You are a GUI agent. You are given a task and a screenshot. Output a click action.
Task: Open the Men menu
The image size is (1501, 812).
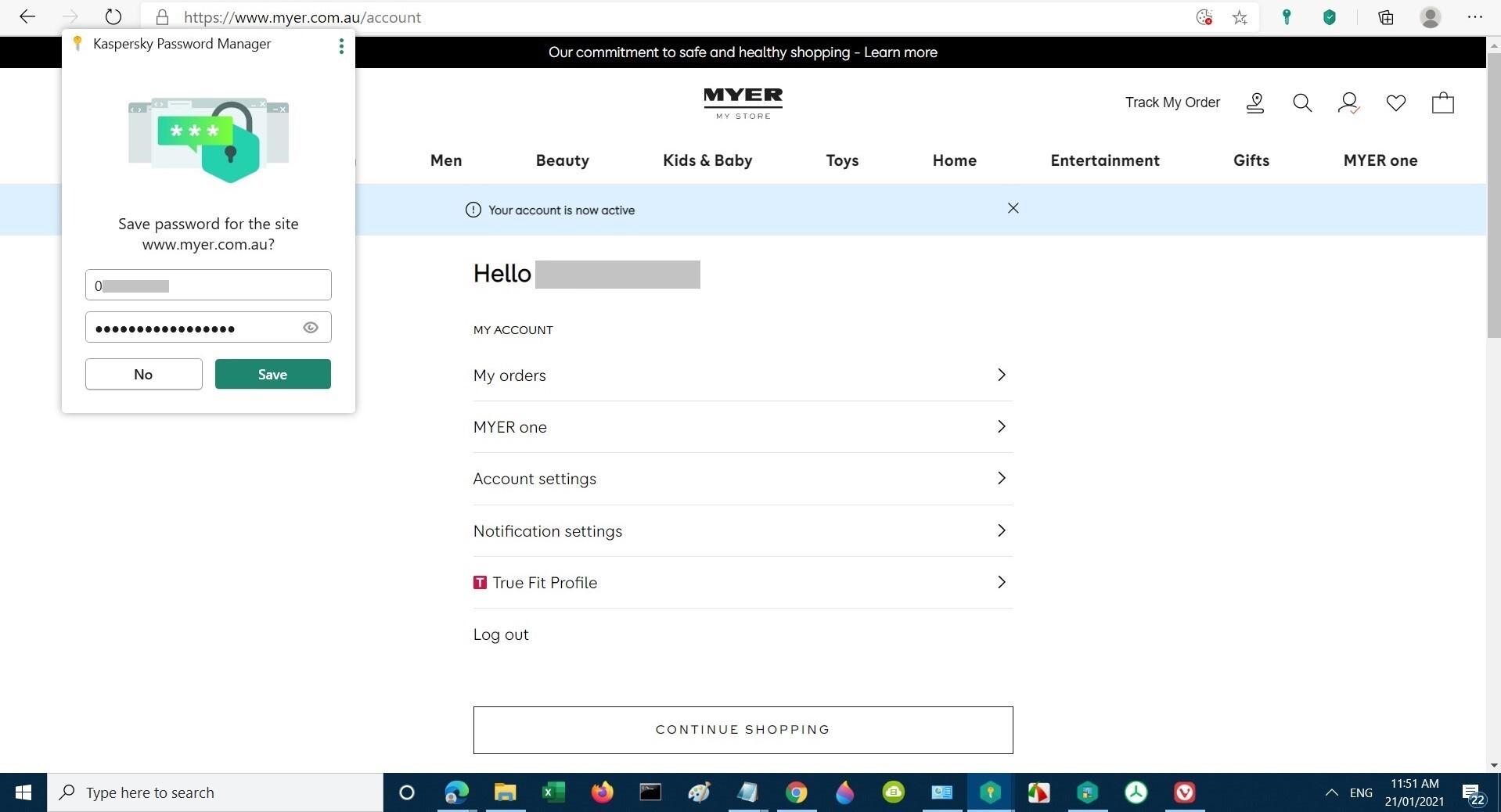pyautogui.click(x=446, y=160)
